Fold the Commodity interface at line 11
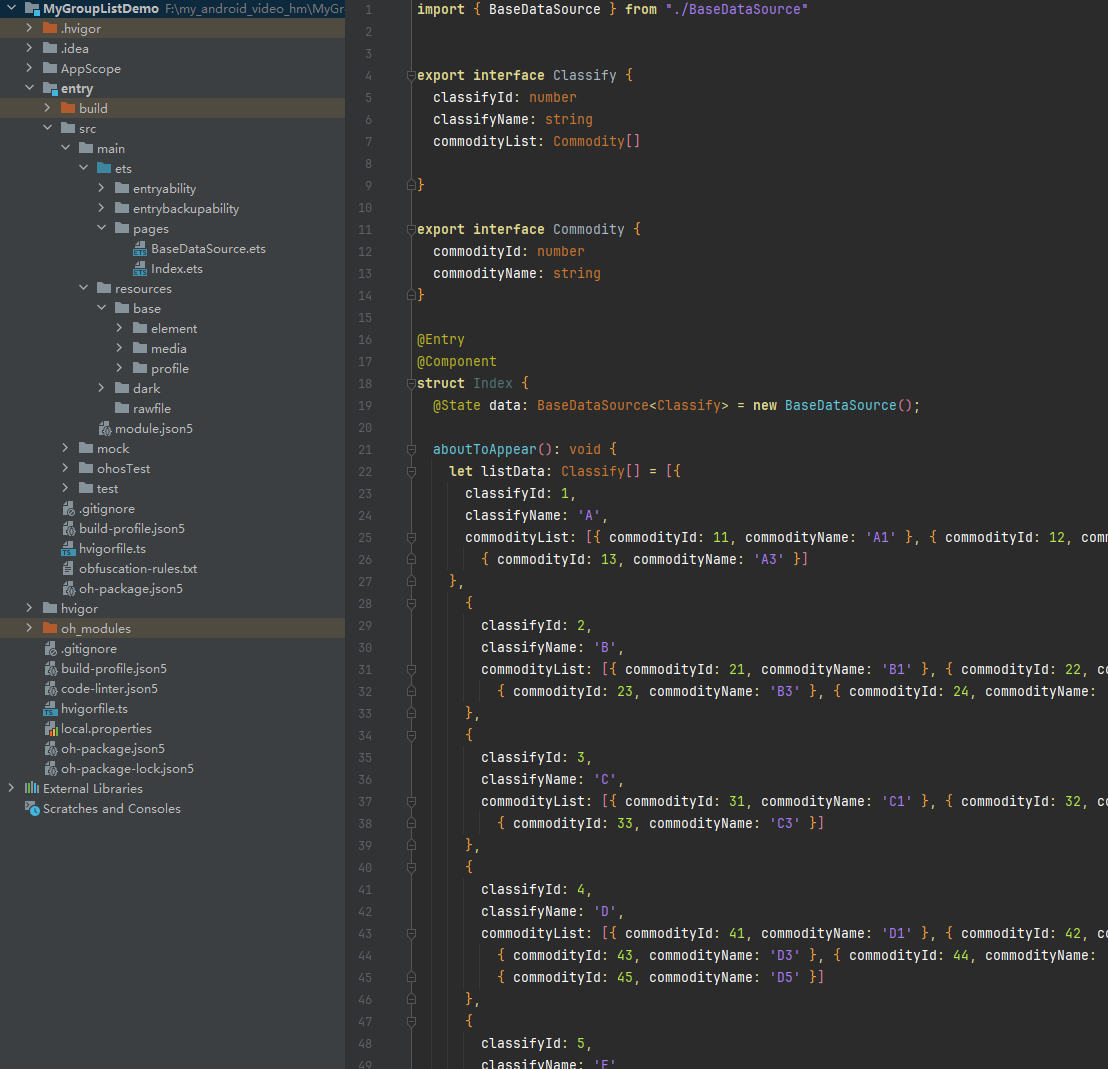This screenshot has height=1069, width=1108. pyautogui.click(x=411, y=230)
